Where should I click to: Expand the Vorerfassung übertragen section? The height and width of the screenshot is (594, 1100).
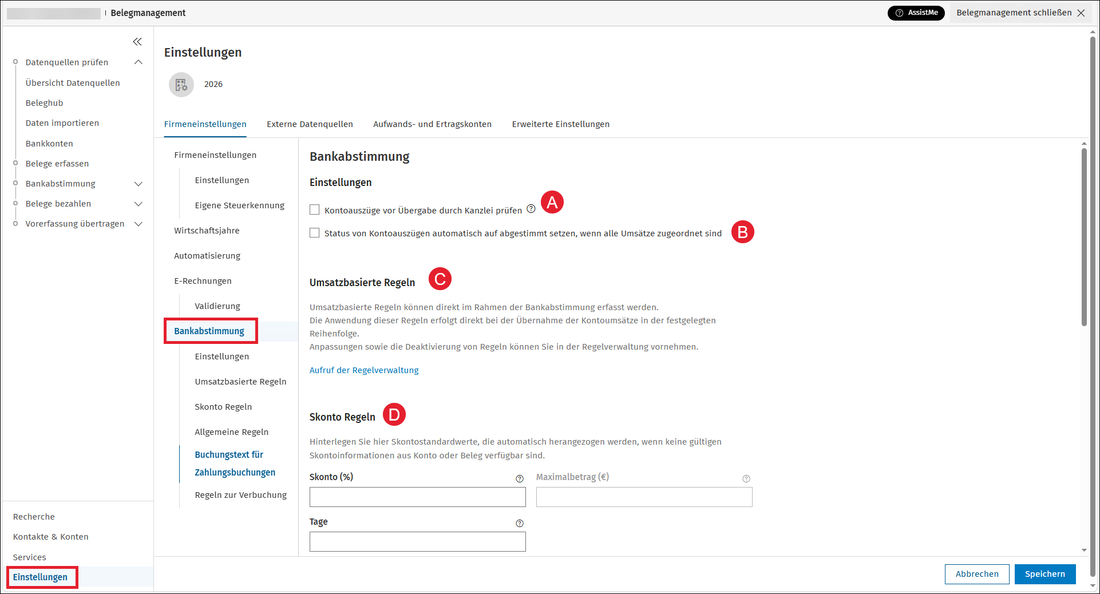[138, 224]
